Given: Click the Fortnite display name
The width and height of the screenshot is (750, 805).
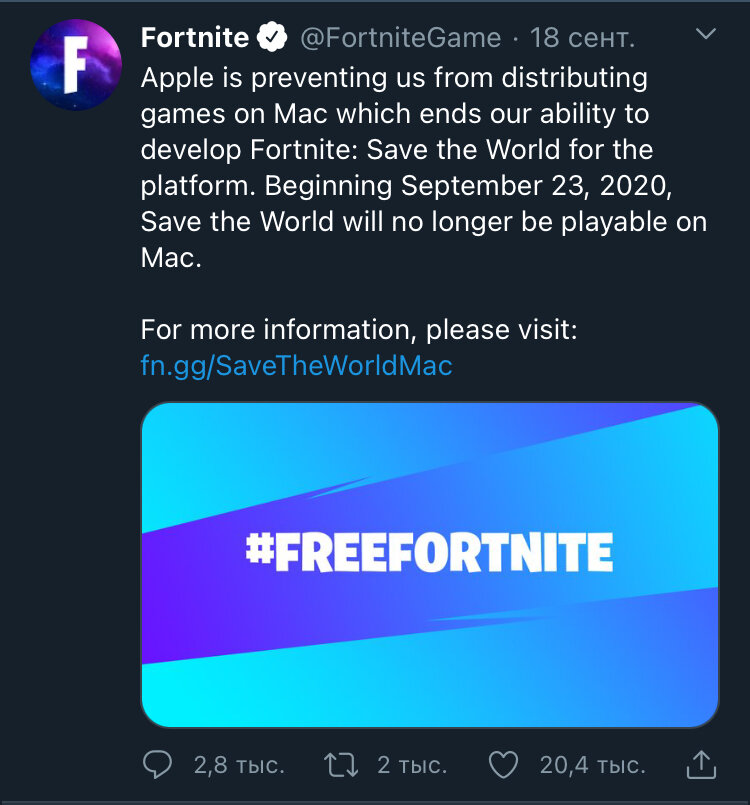Looking at the screenshot, I should (x=194, y=38).
